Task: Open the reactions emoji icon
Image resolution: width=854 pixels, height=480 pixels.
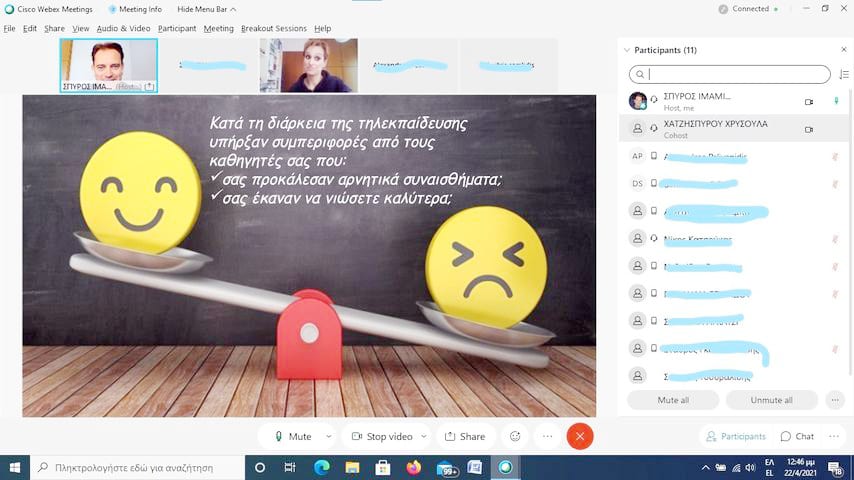Action: [515, 436]
